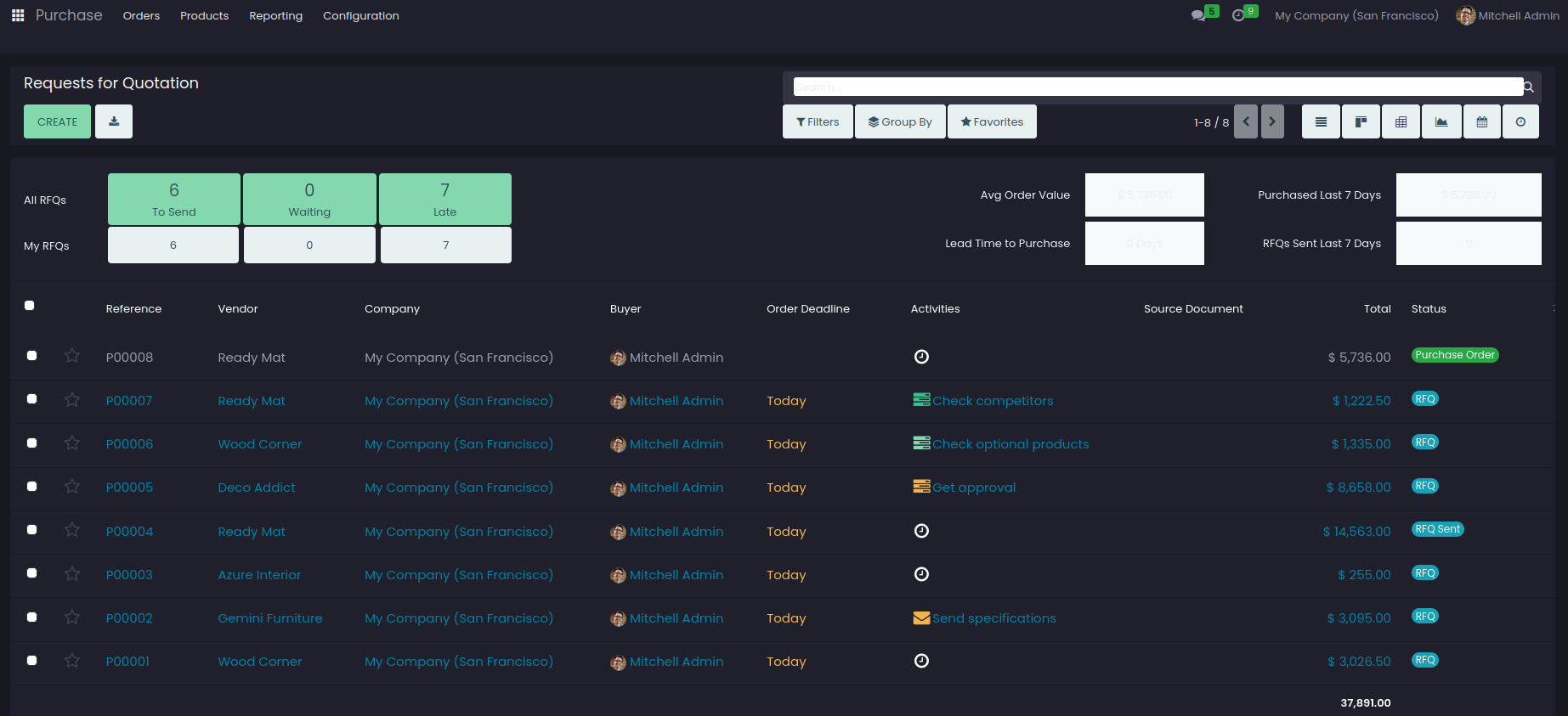Select the P00008 row checkbox
The width and height of the screenshot is (1568, 716).
pos(31,356)
